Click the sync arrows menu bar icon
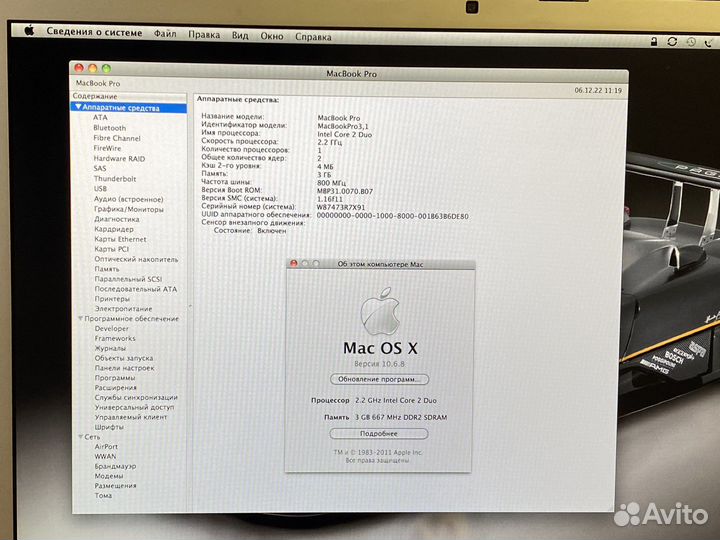The height and width of the screenshot is (540, 720). [x=672, y=42]
